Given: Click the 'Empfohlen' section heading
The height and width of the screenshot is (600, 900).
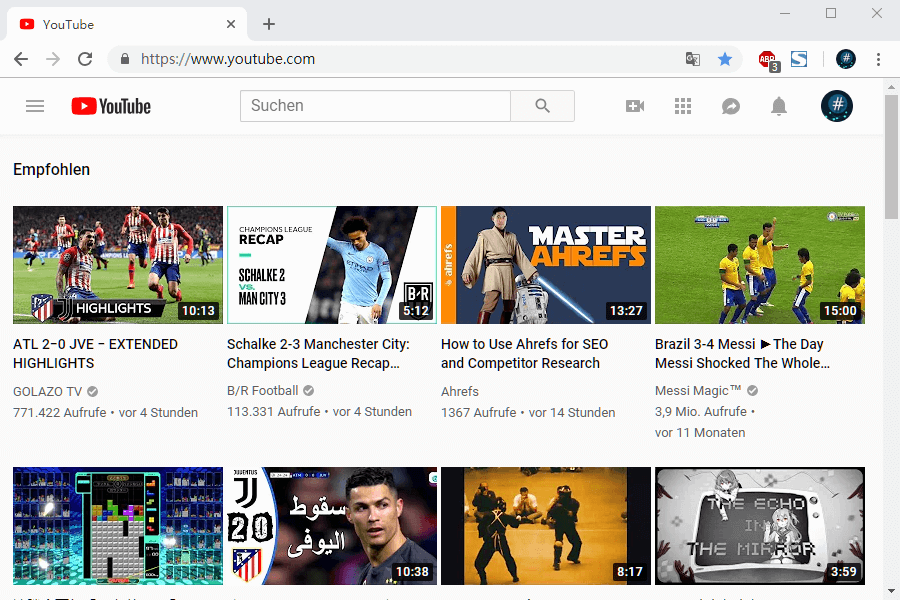Looking at the screenshot, I should point(52,170).
